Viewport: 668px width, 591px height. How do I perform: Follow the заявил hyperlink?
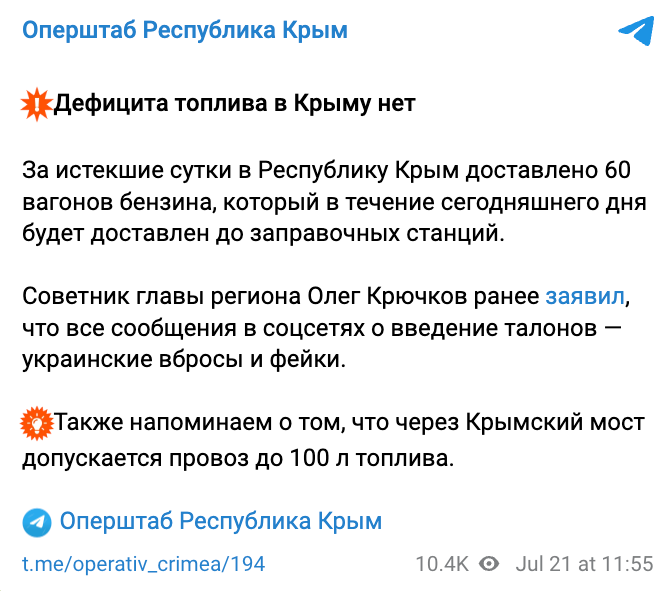tap(584, 296)
